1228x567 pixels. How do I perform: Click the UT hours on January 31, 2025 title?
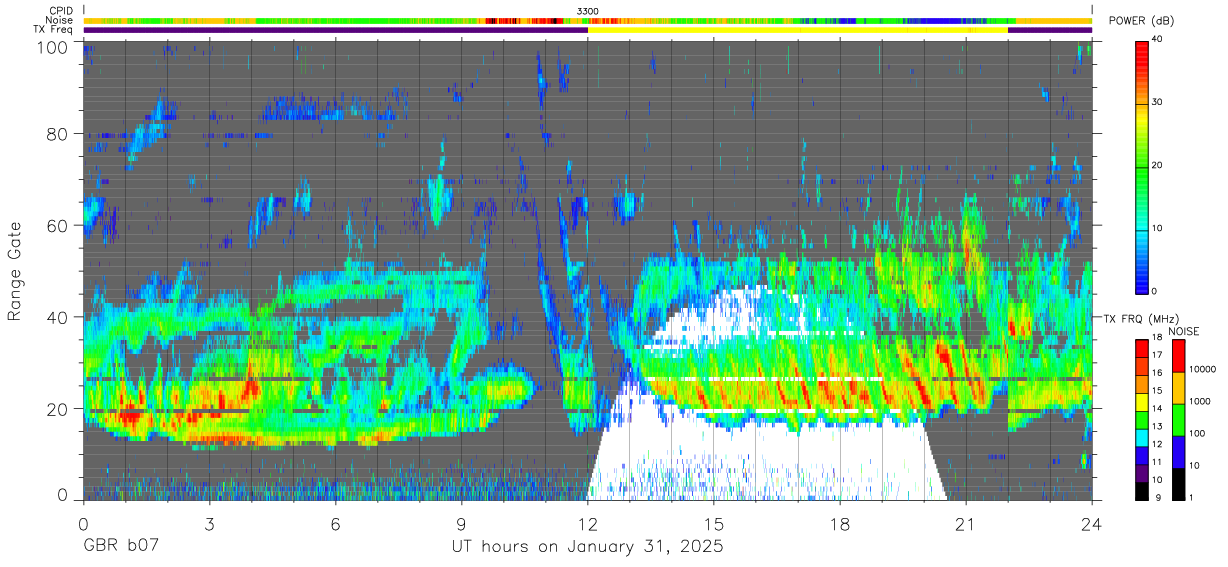(x=588, y=548)
